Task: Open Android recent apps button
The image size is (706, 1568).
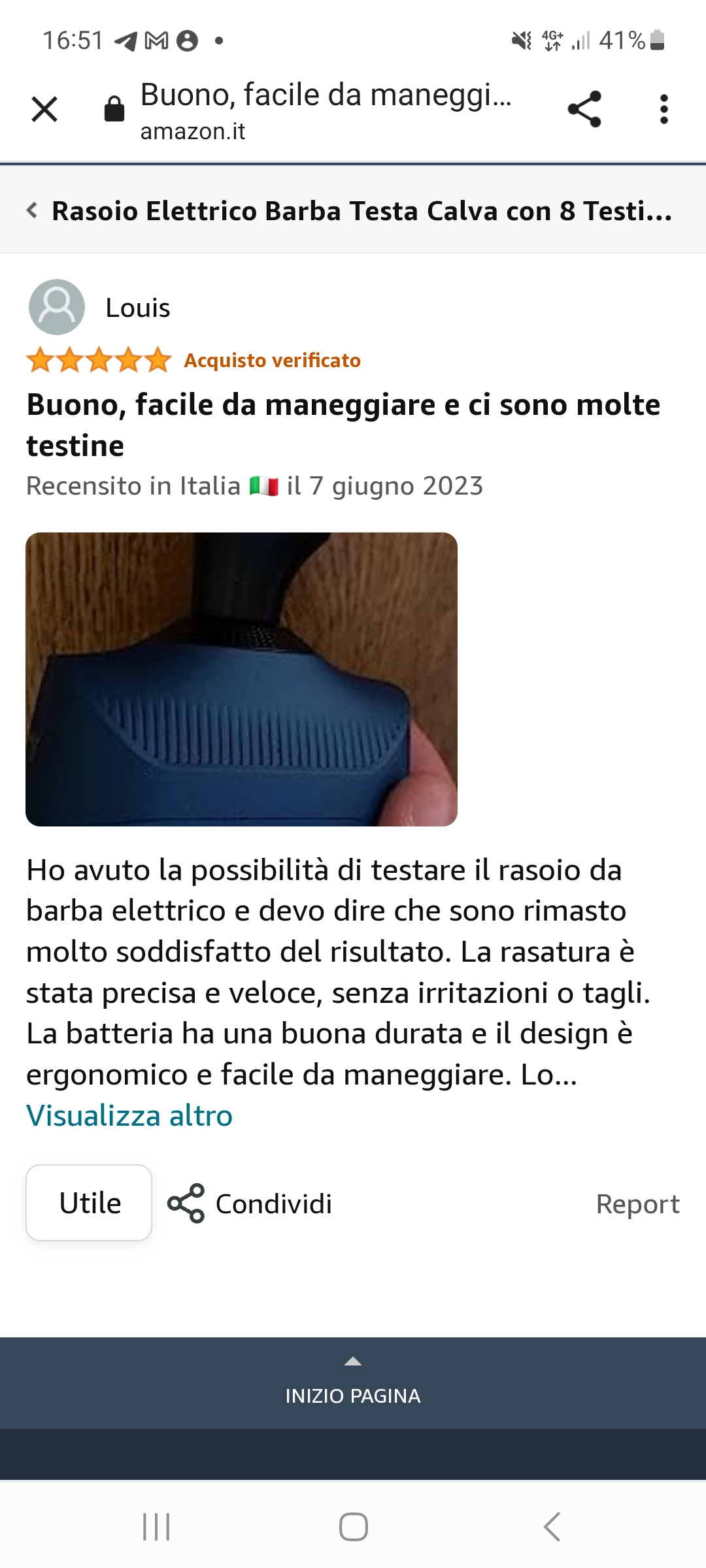Action: click(x=156, y=1527)
